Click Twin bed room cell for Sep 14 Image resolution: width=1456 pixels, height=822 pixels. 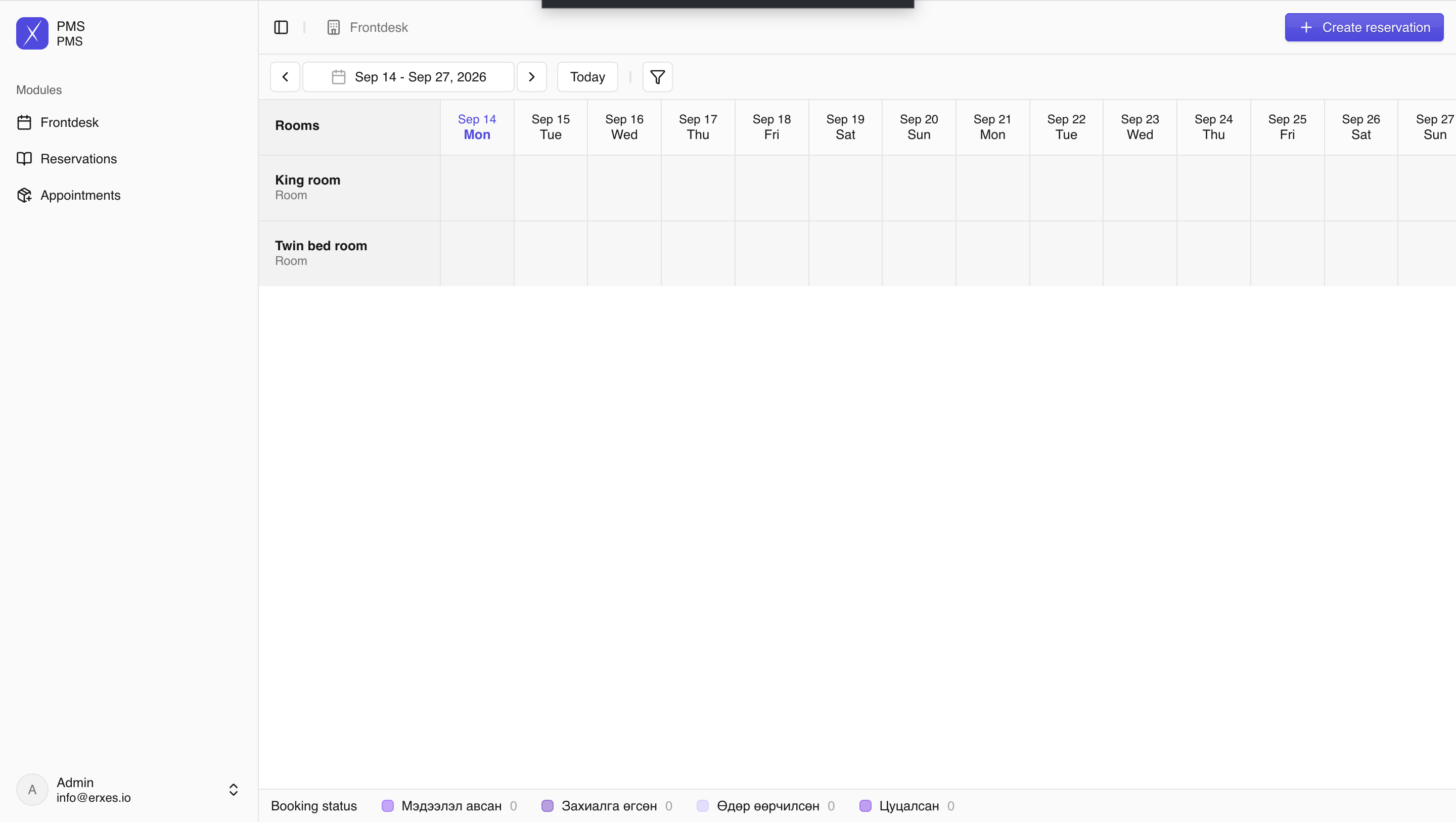click(477, 254)
